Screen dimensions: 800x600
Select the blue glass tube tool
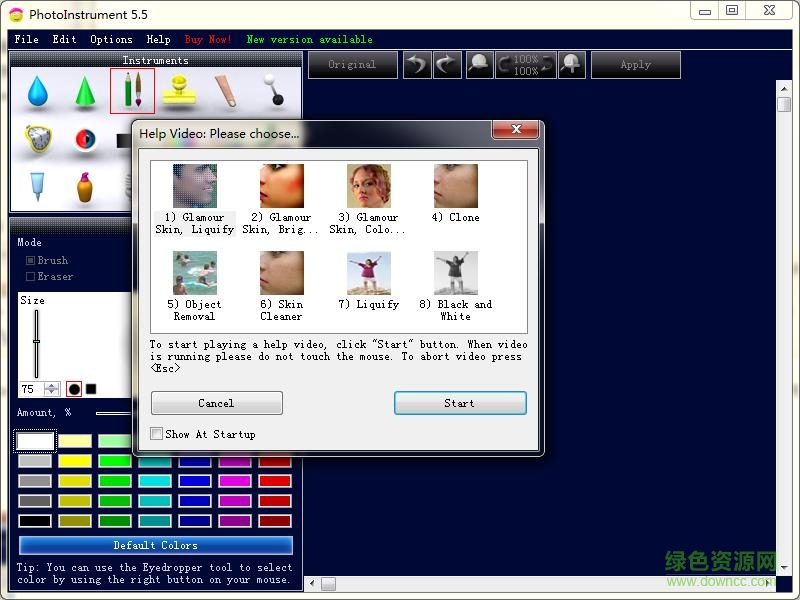(37, 186)
